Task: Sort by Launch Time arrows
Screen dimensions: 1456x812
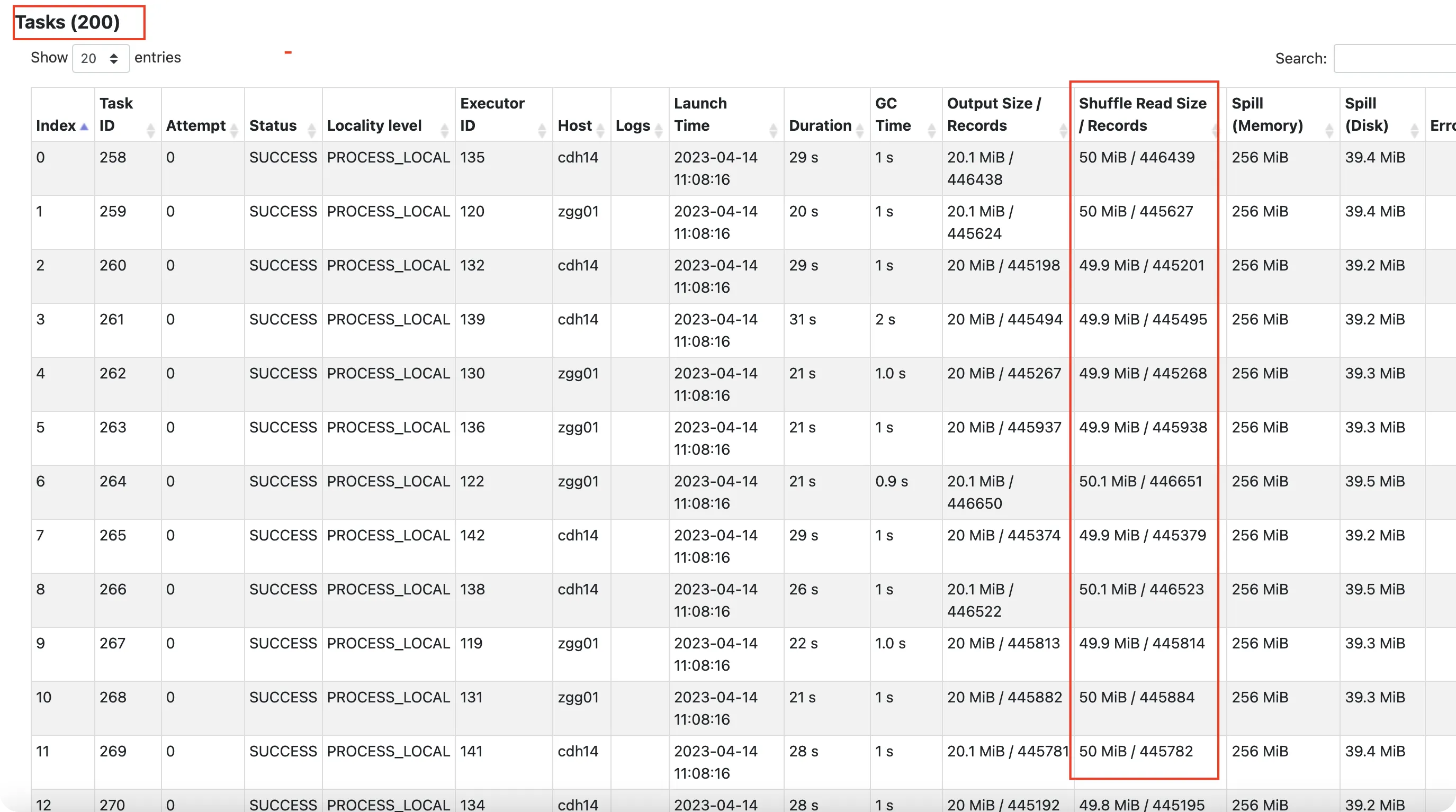Action: coord(773,130)
